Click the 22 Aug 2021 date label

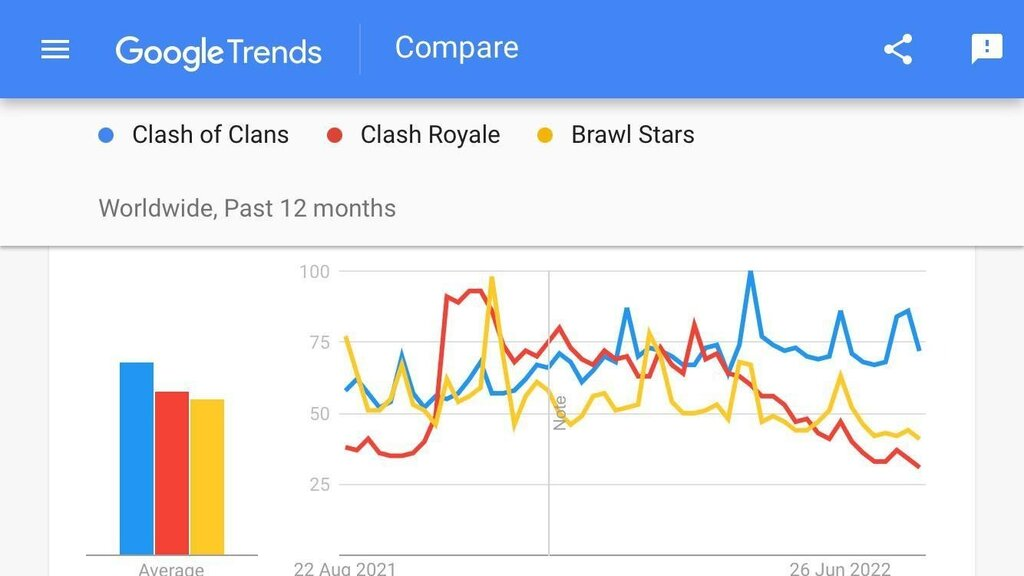pos(344,568)
